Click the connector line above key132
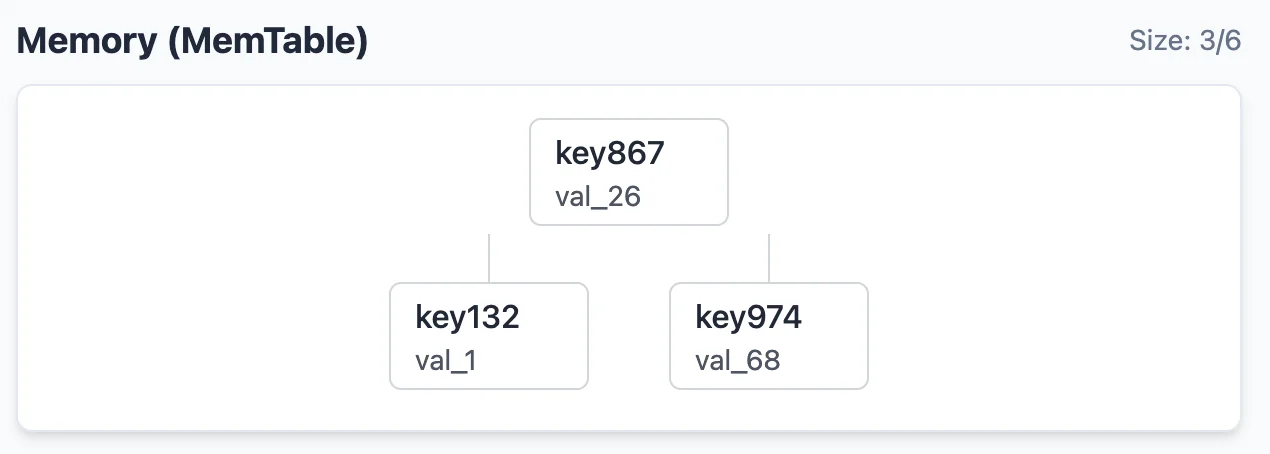This screenshot has width=1270, height=454. [x=489, y=258]
